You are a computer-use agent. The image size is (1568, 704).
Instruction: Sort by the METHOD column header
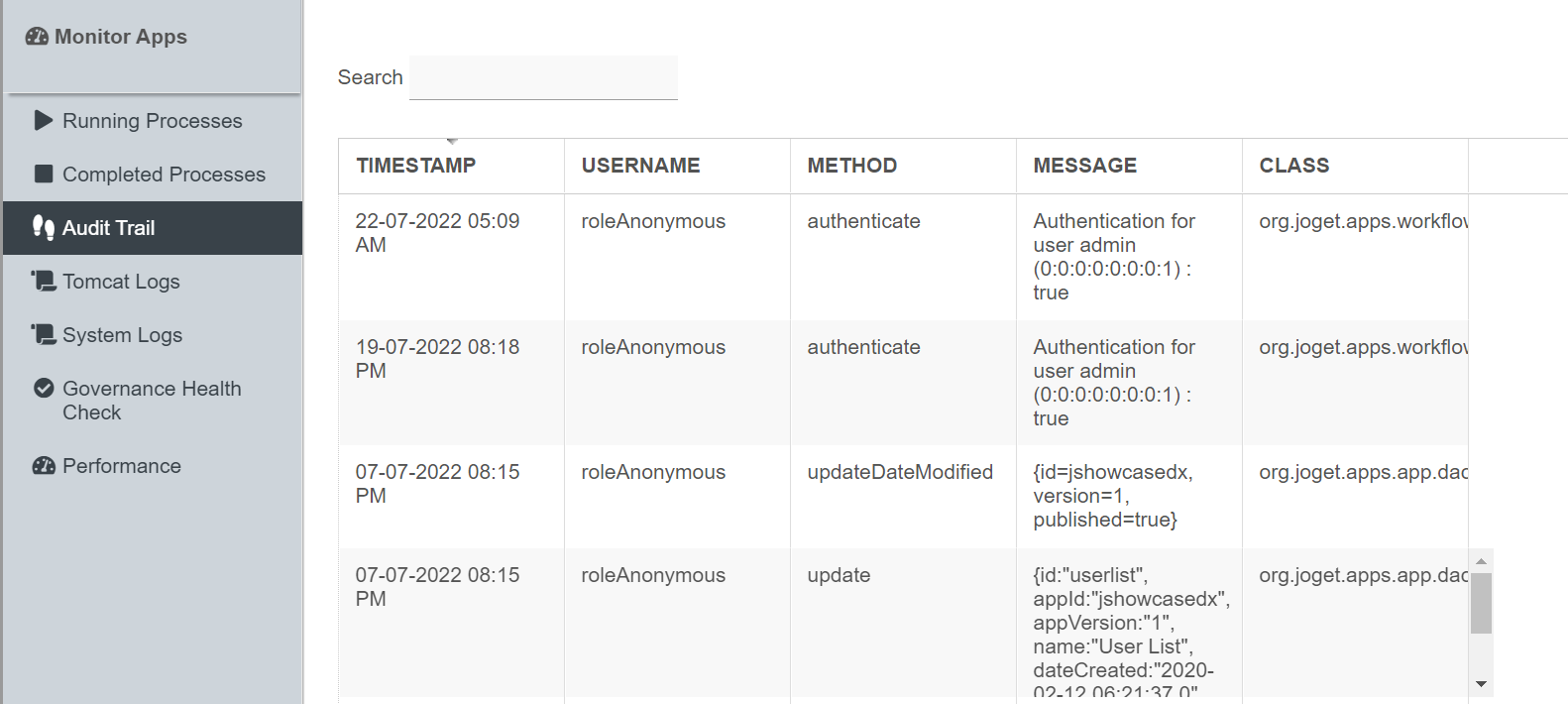point(851,166)
